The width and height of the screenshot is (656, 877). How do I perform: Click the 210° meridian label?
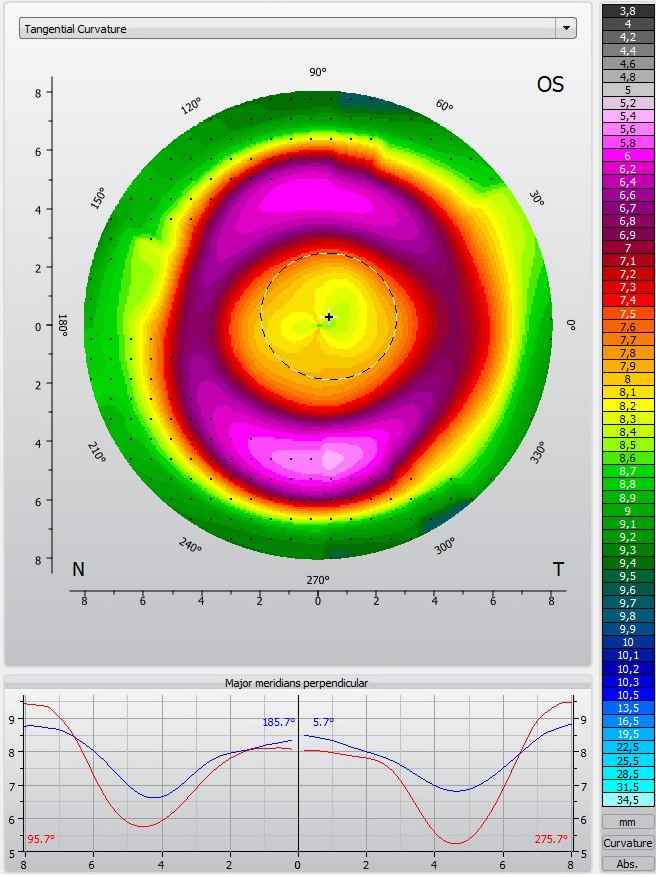point(97,452)
